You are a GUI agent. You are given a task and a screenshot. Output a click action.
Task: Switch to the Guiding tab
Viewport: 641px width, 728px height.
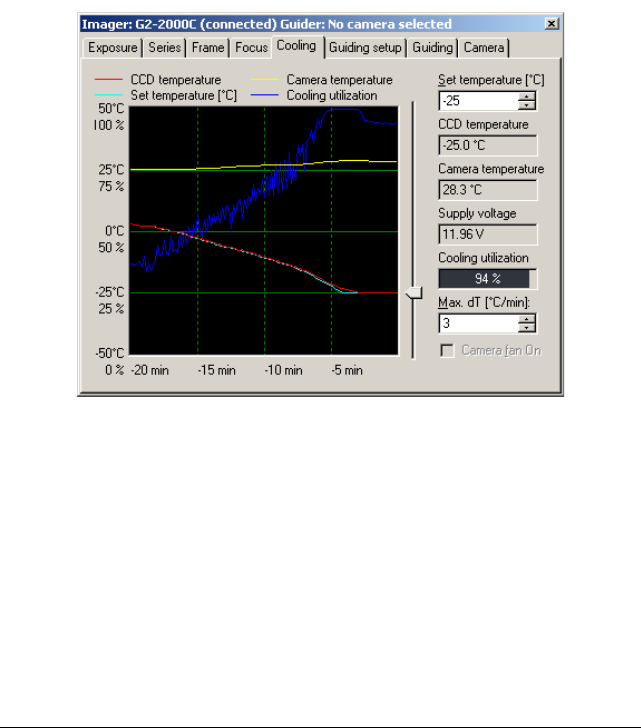coord(433,48)
